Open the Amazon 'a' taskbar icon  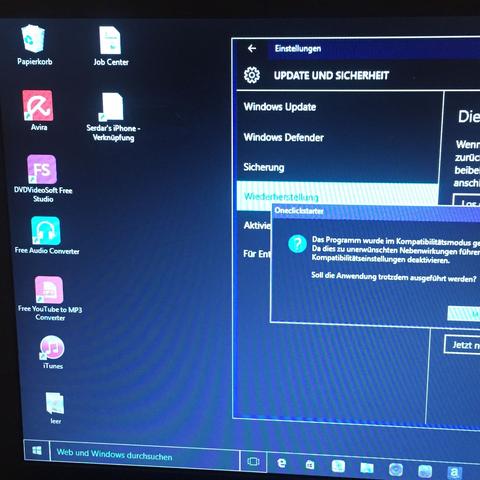454,472
